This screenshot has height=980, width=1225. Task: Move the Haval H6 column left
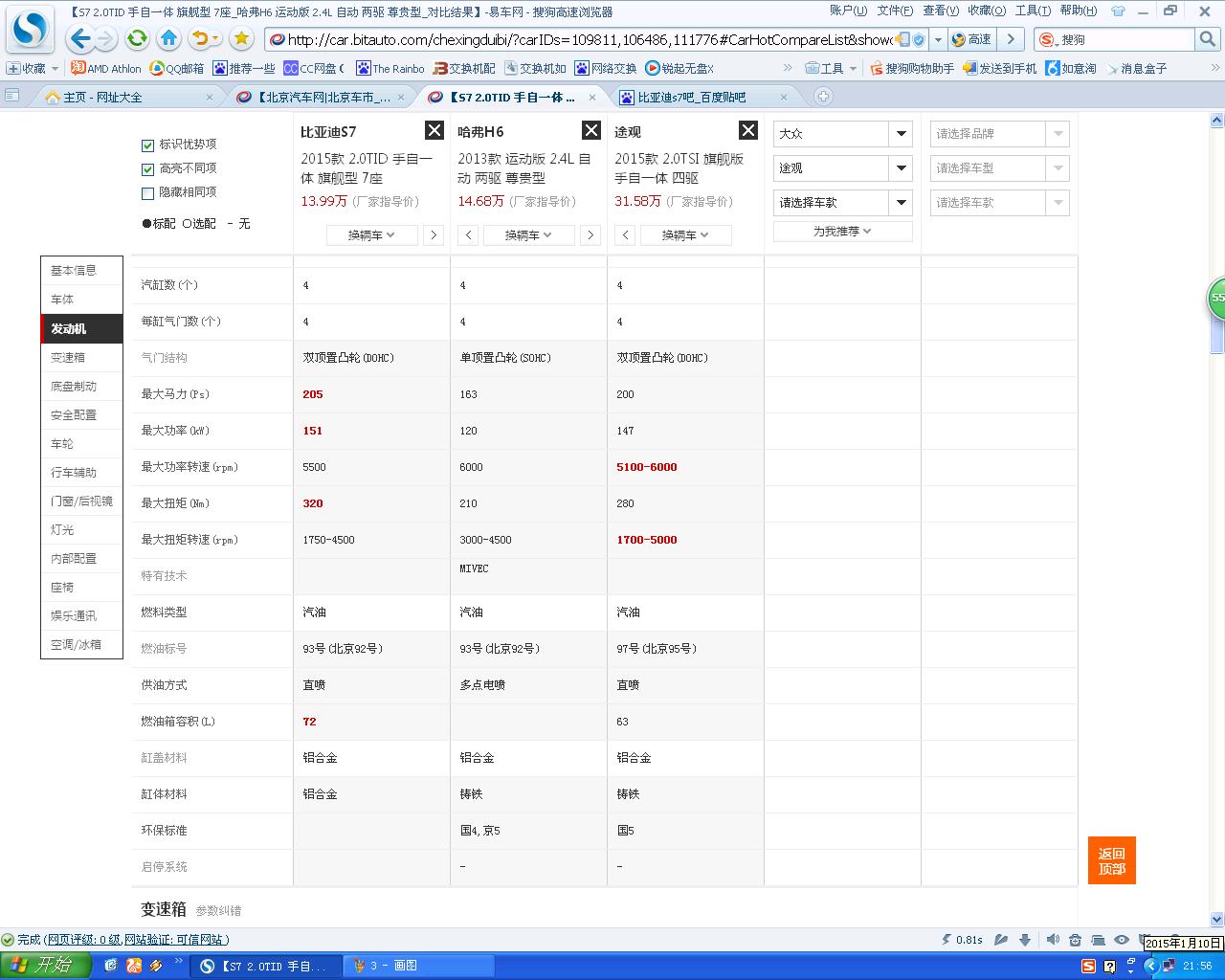[x=468, y=234]
